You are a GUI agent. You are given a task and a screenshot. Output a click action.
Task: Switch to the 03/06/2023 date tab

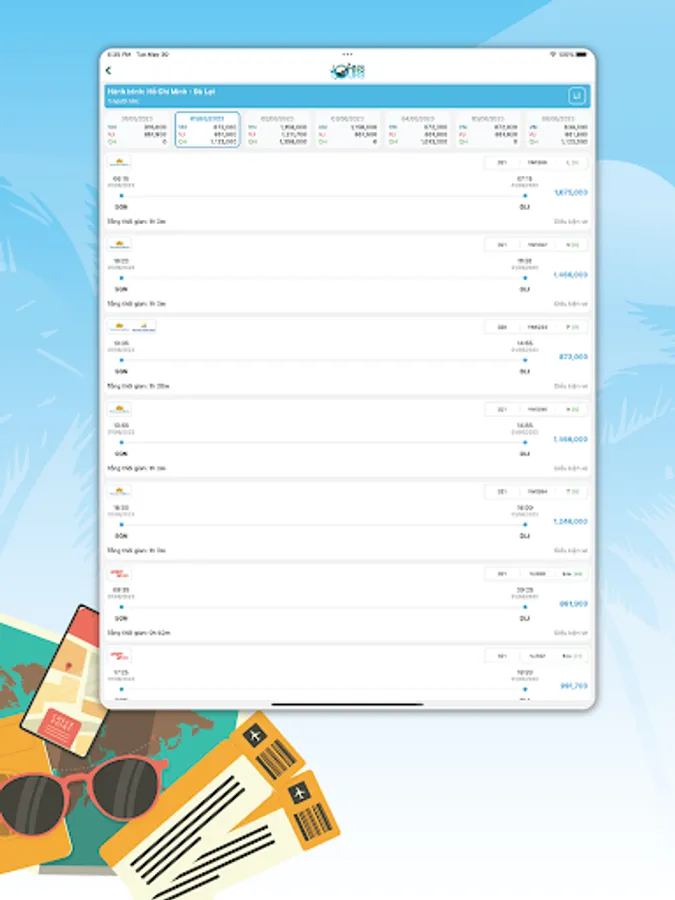coord(348,130)
